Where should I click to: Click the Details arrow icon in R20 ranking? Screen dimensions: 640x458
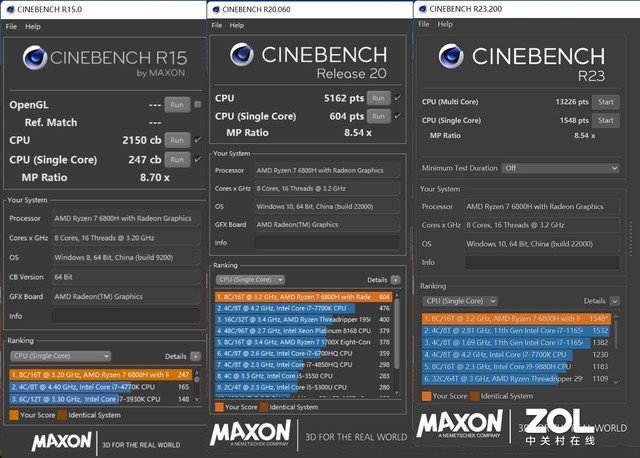pos(395,280)
